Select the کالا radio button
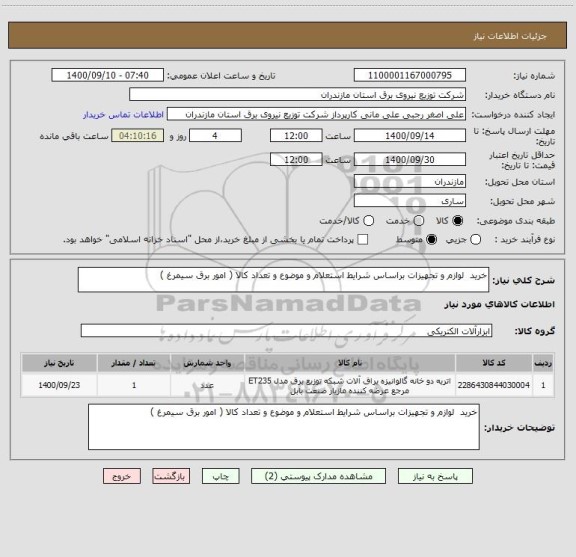This screenshot has height=557, width=576. point(458,221)
